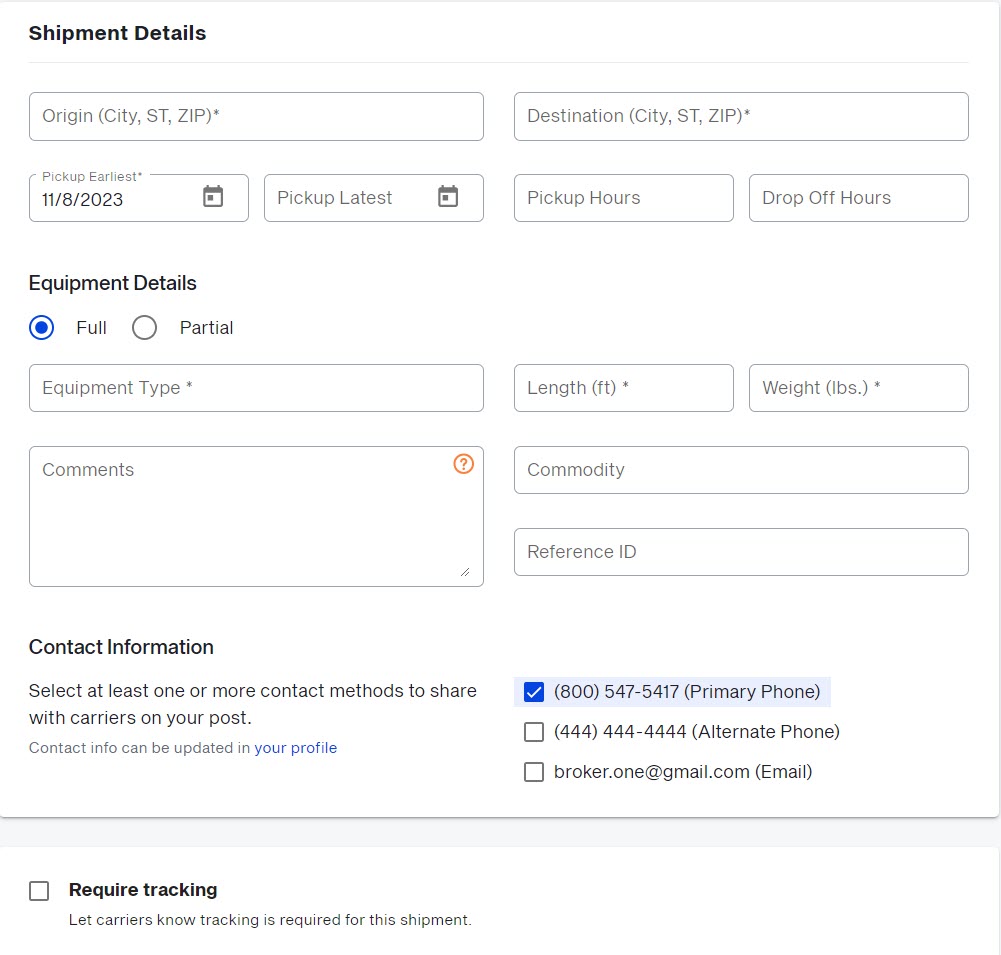Image resolution: width=1001 pixels, height=955 pixels.
Task: Click the Destination city field
Action: 741,117
